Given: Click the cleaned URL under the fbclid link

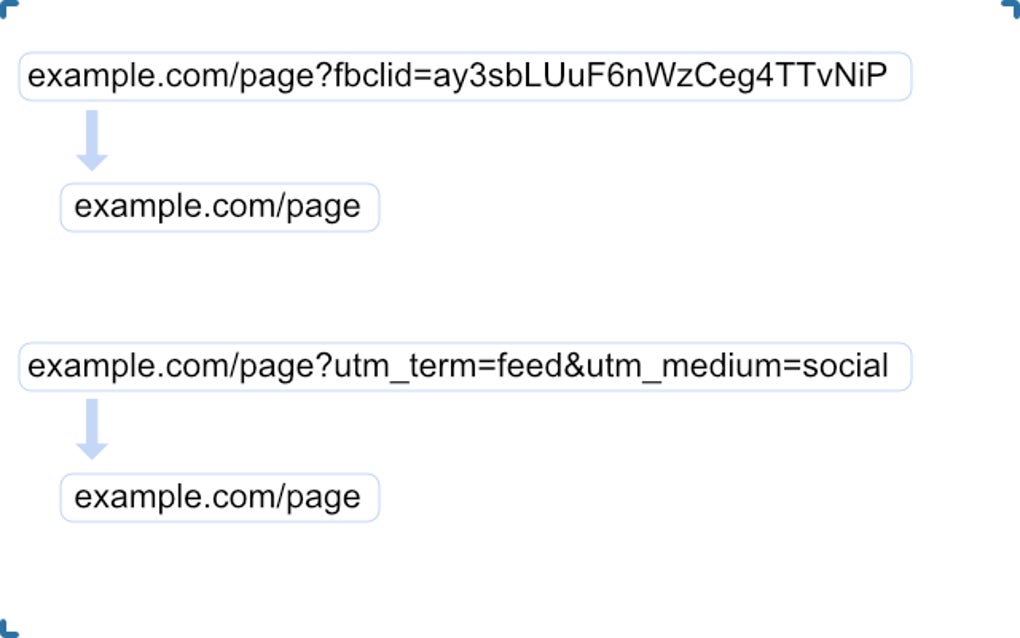Looking at the screenshot, I should (218, 207).
